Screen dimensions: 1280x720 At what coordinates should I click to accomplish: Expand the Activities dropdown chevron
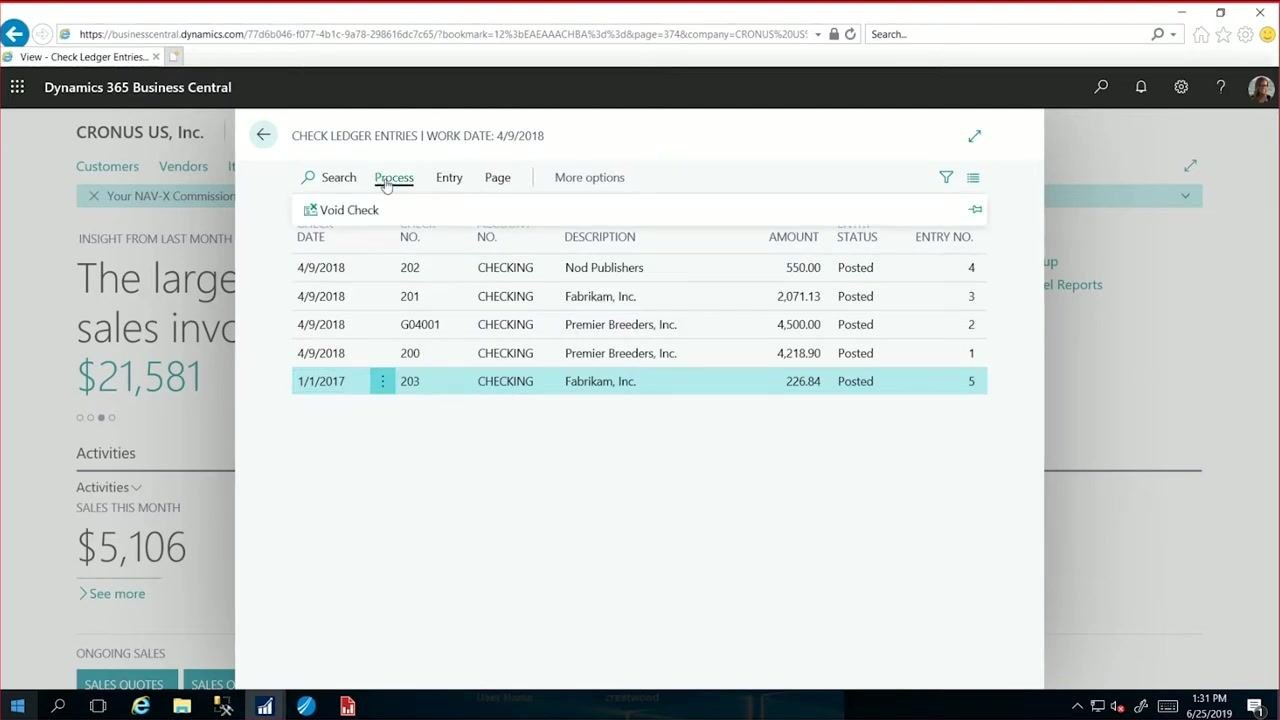click(136, 488)
